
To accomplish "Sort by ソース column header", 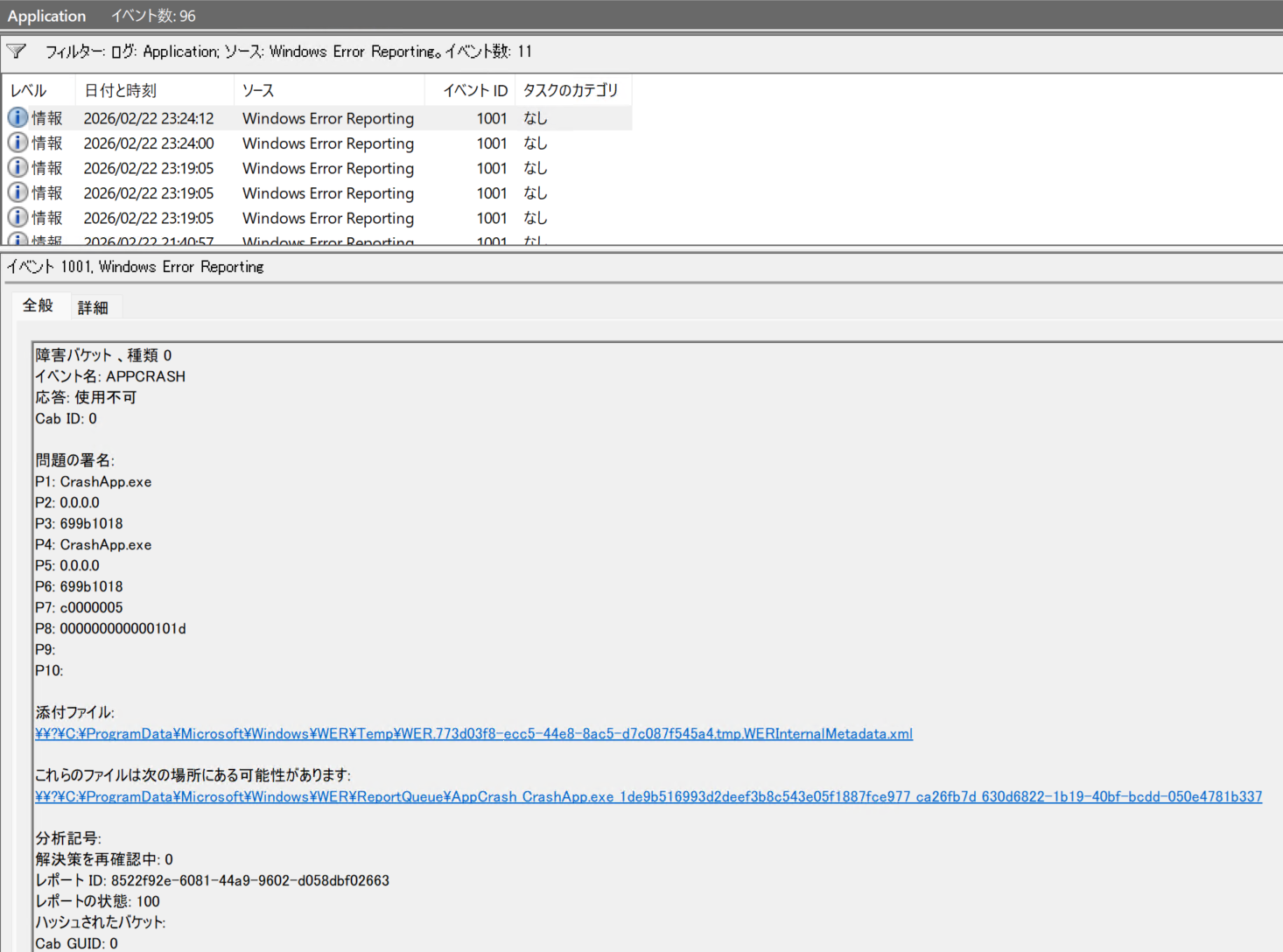I will pos(258,91).
